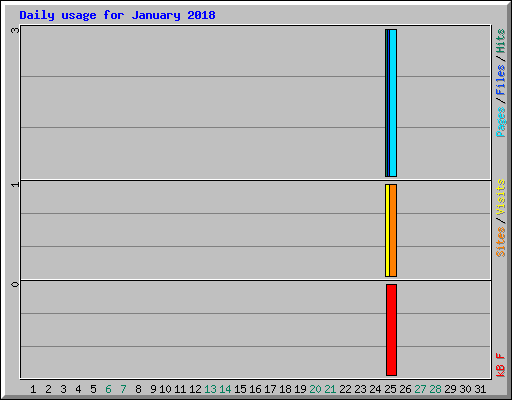Click day '11' on the x-axis
This screenshot has width=512, height=400.
click(180, 389)
